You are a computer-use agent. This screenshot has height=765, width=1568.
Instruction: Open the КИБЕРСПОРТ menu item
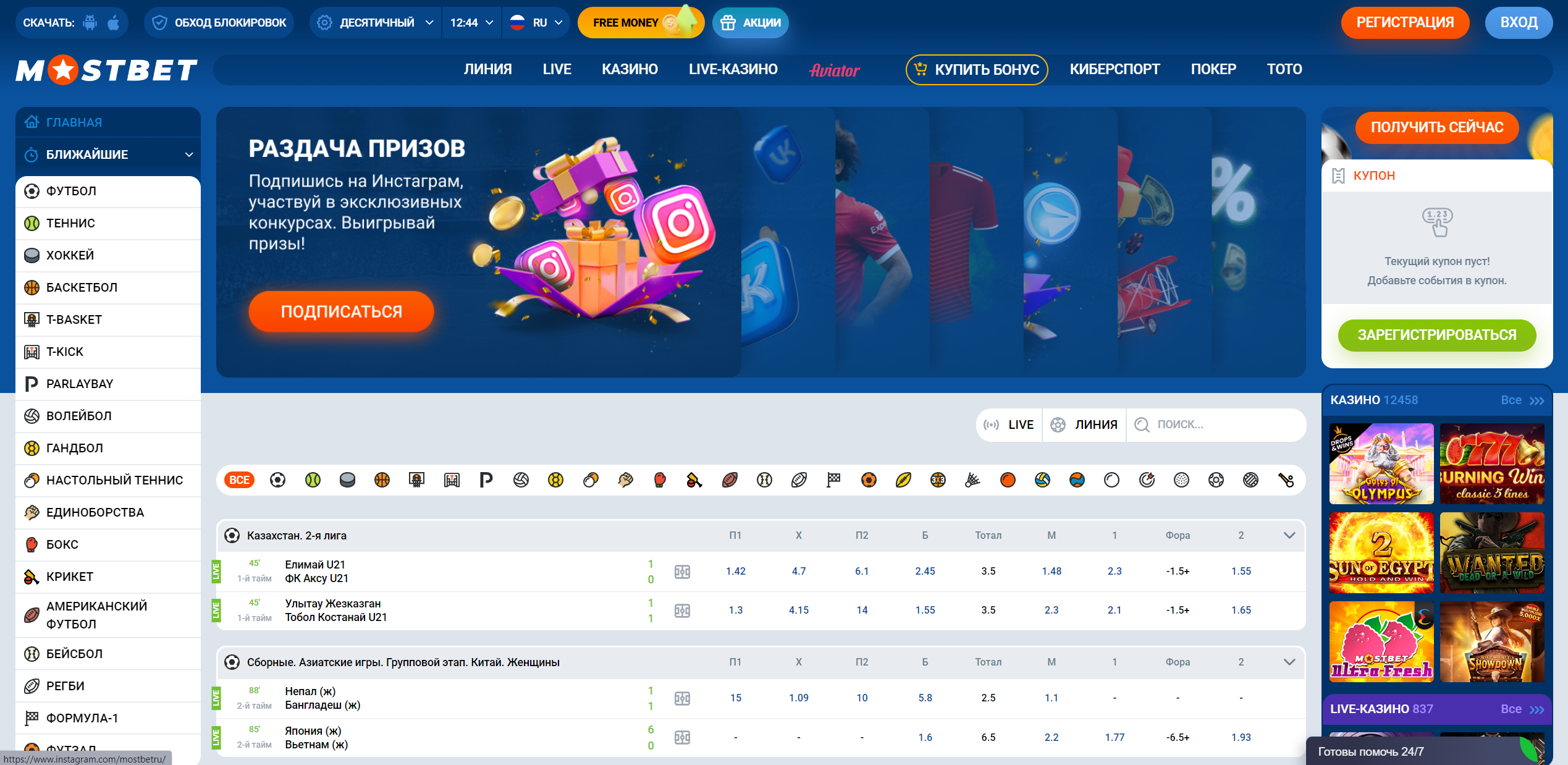(1115, 69)
